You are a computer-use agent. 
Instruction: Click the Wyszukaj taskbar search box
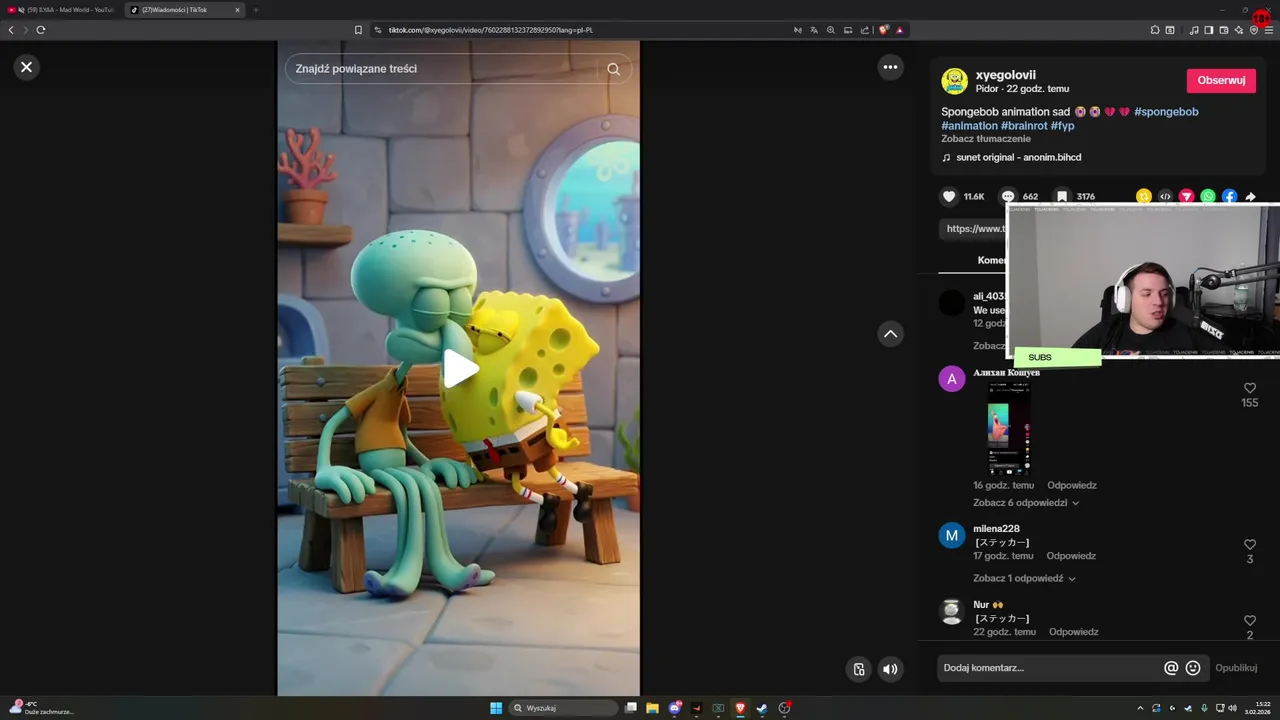coord(563,708)
